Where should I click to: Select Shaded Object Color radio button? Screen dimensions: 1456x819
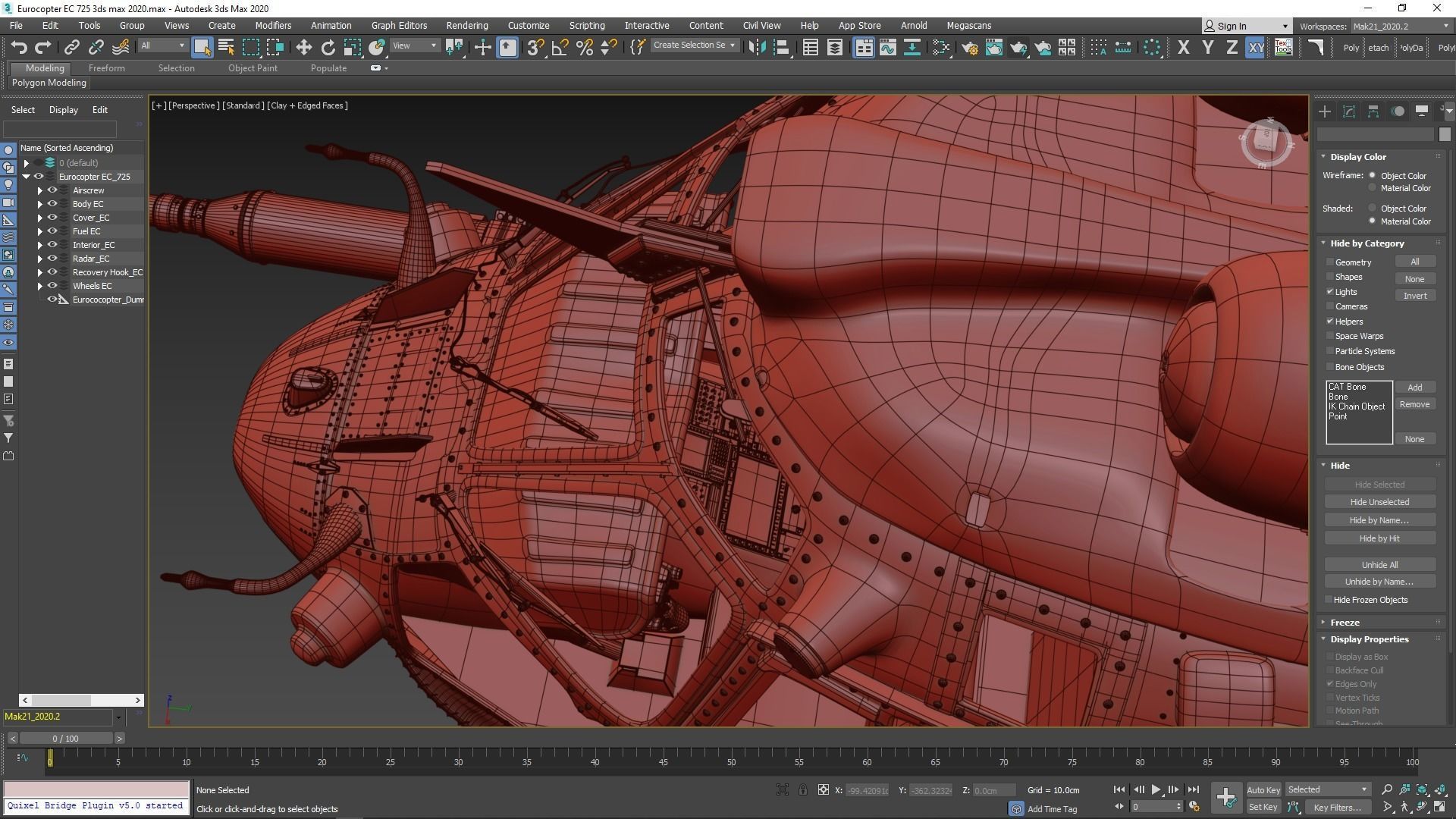(x=1372, y=208)
